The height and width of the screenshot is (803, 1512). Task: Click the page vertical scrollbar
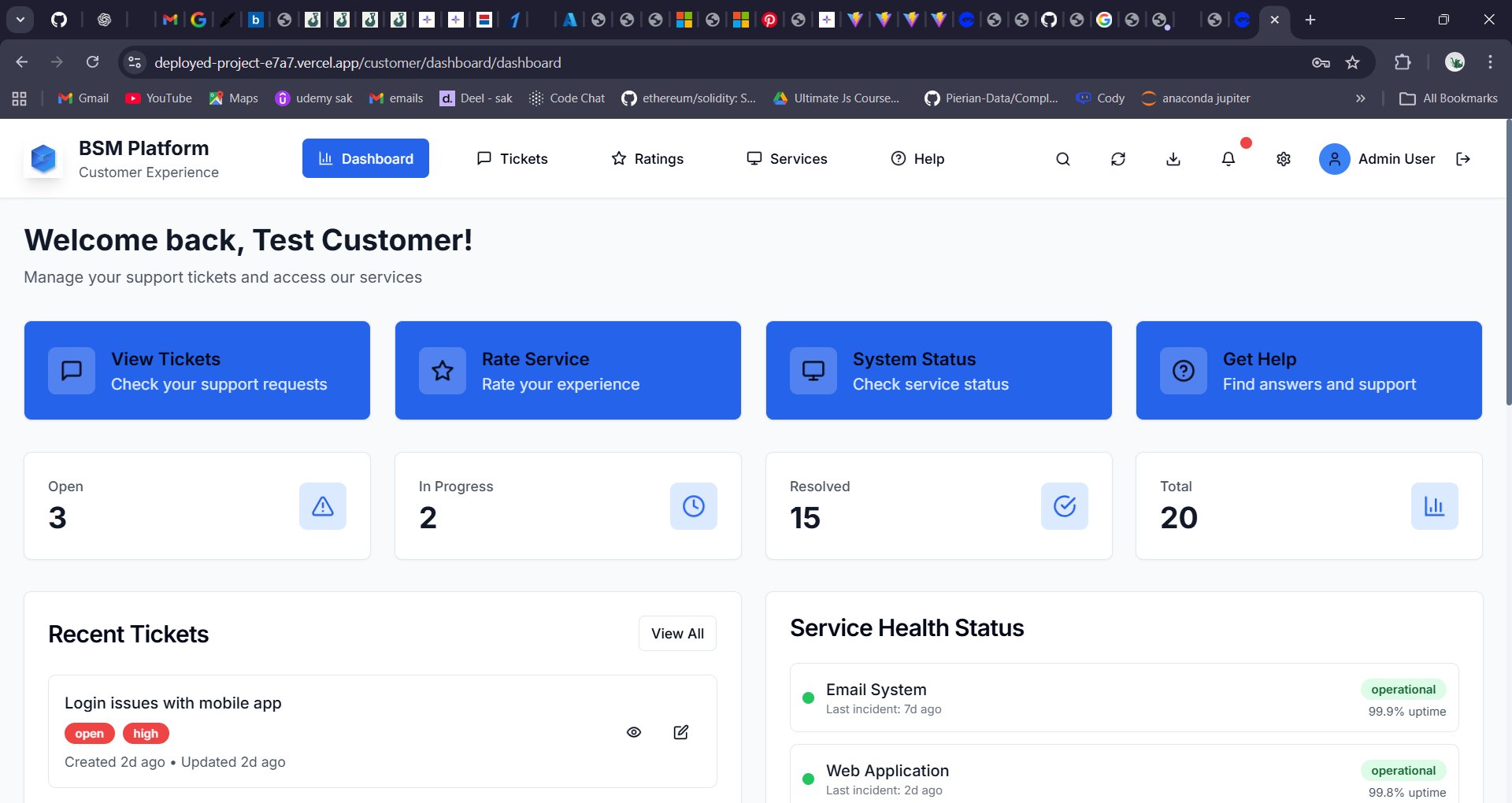tap(1508, 262)
